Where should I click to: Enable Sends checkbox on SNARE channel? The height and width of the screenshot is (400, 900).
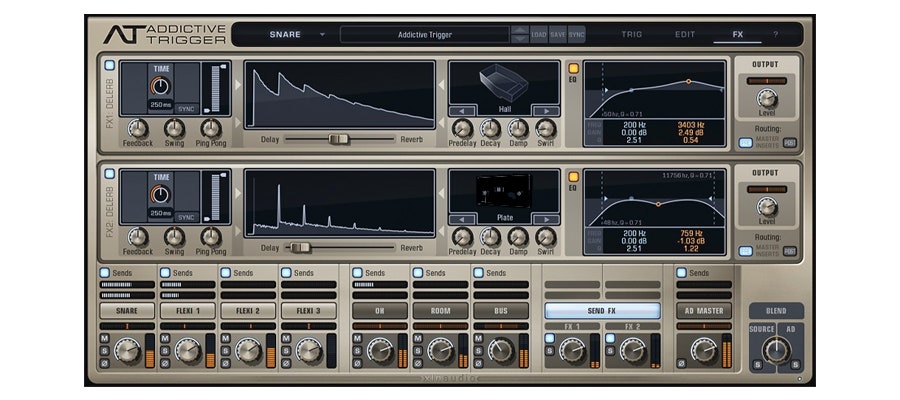[x=105, y=272]
